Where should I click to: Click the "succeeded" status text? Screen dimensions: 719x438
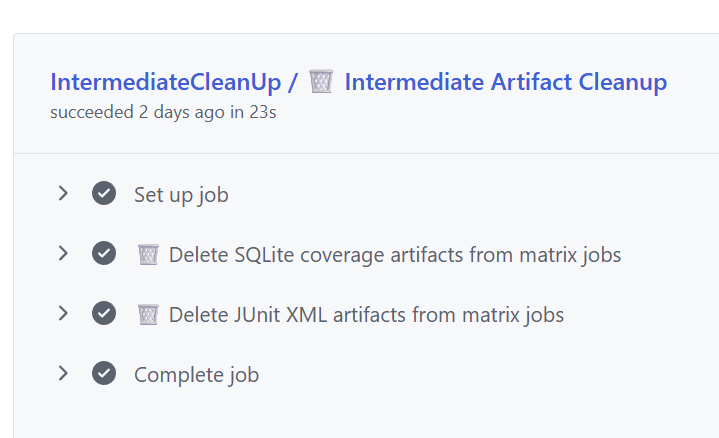pos(92,112)
